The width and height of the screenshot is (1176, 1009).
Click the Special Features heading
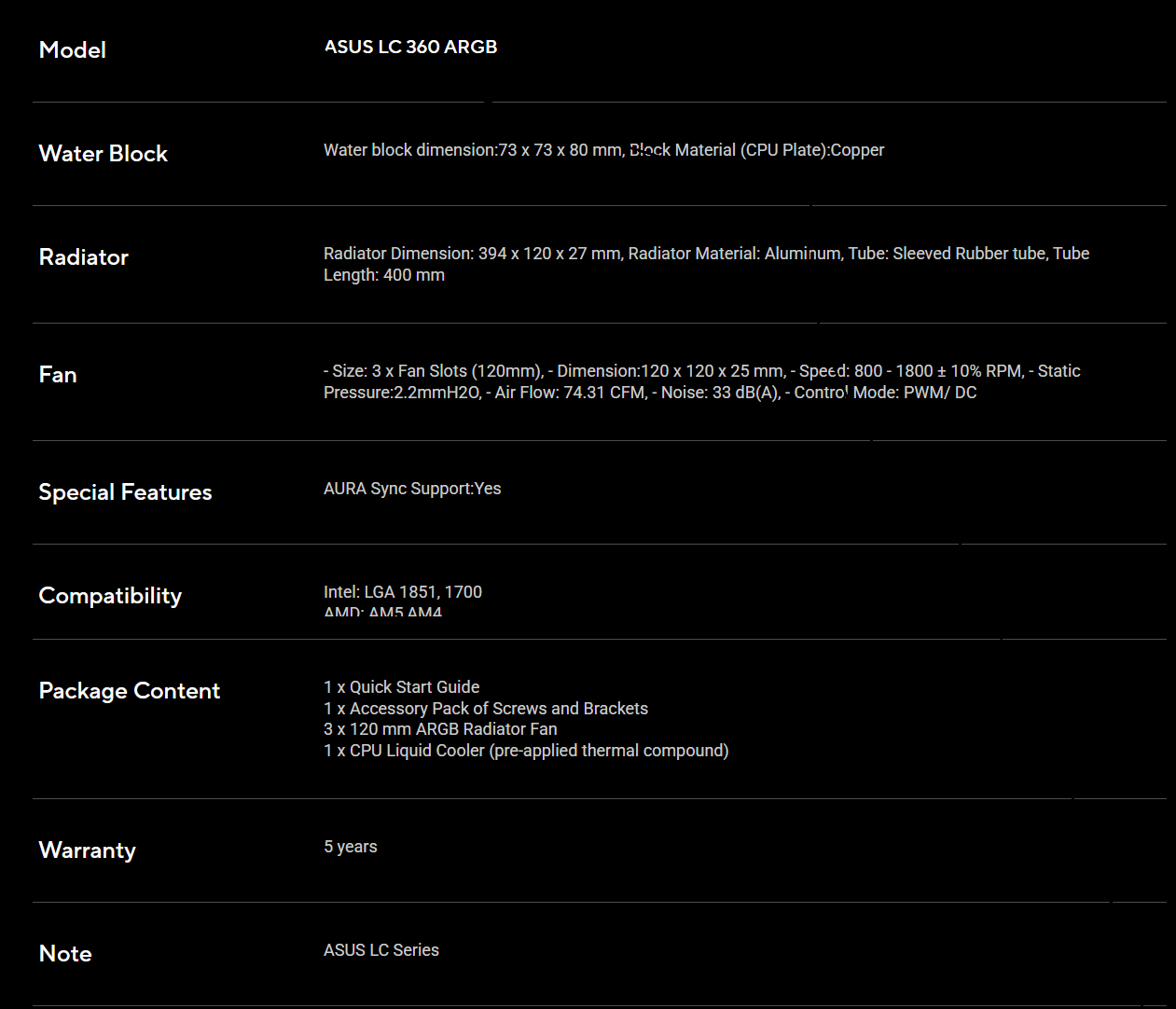pyautogui.click(x=126, y=492)
